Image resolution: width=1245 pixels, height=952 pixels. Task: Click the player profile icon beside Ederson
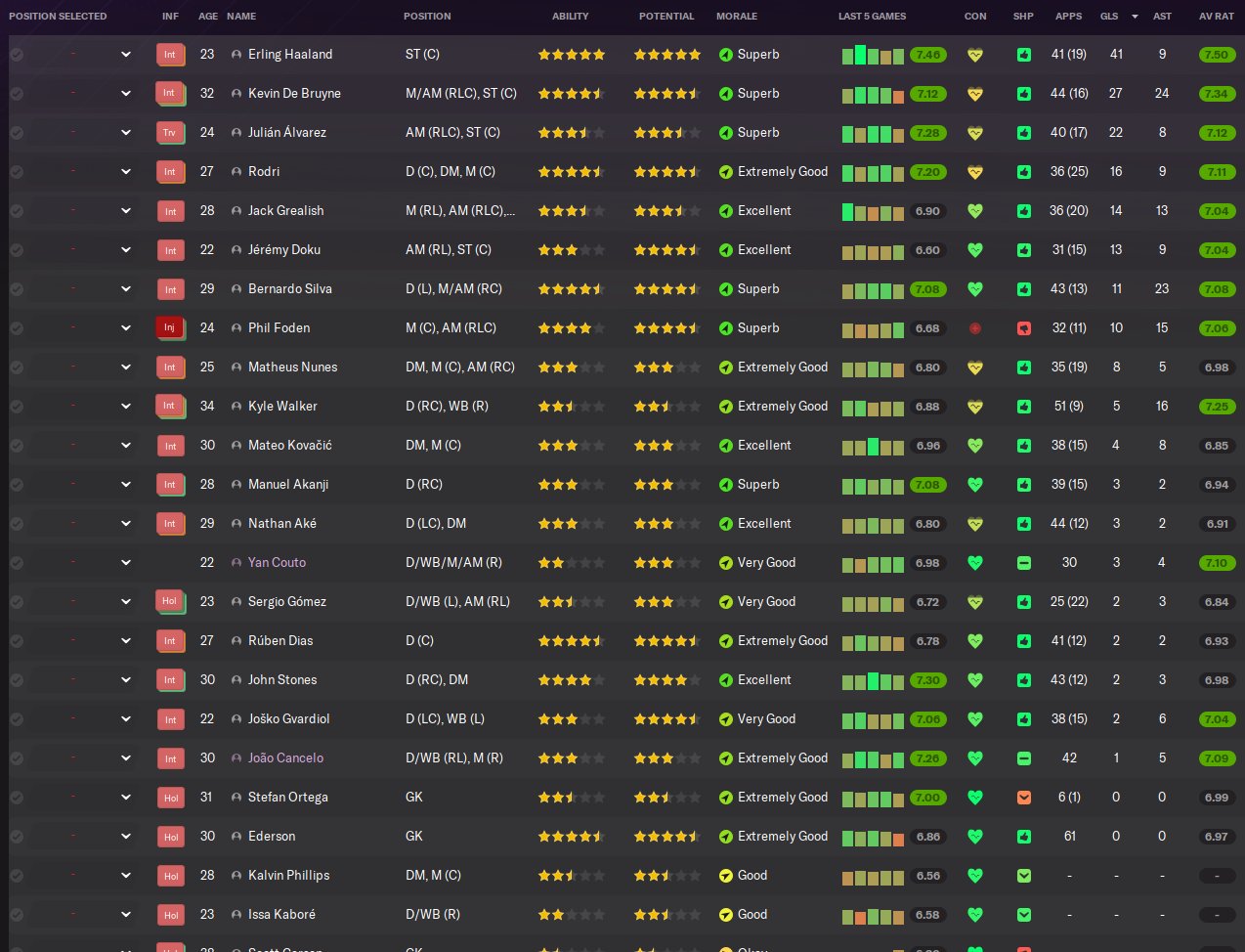coord(236,837)
